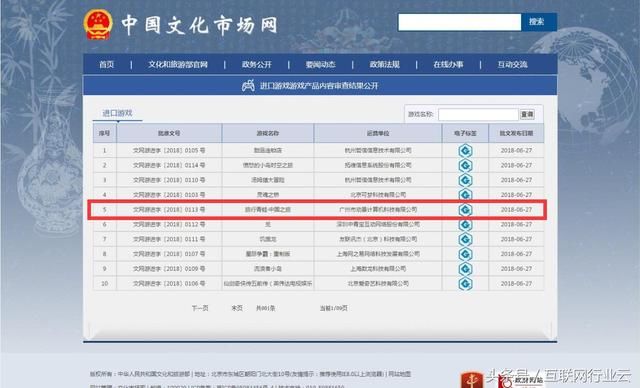Screen dimensions: 640x388
Task: Click approval number ending 0111 号
Action: [169, 239]
